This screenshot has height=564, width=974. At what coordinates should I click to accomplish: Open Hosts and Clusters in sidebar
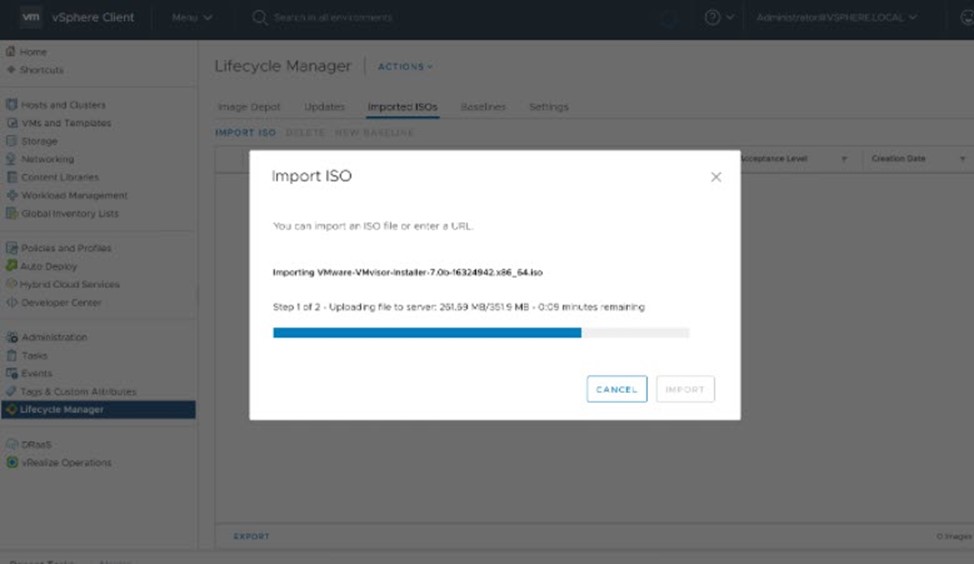coord(63,105)
